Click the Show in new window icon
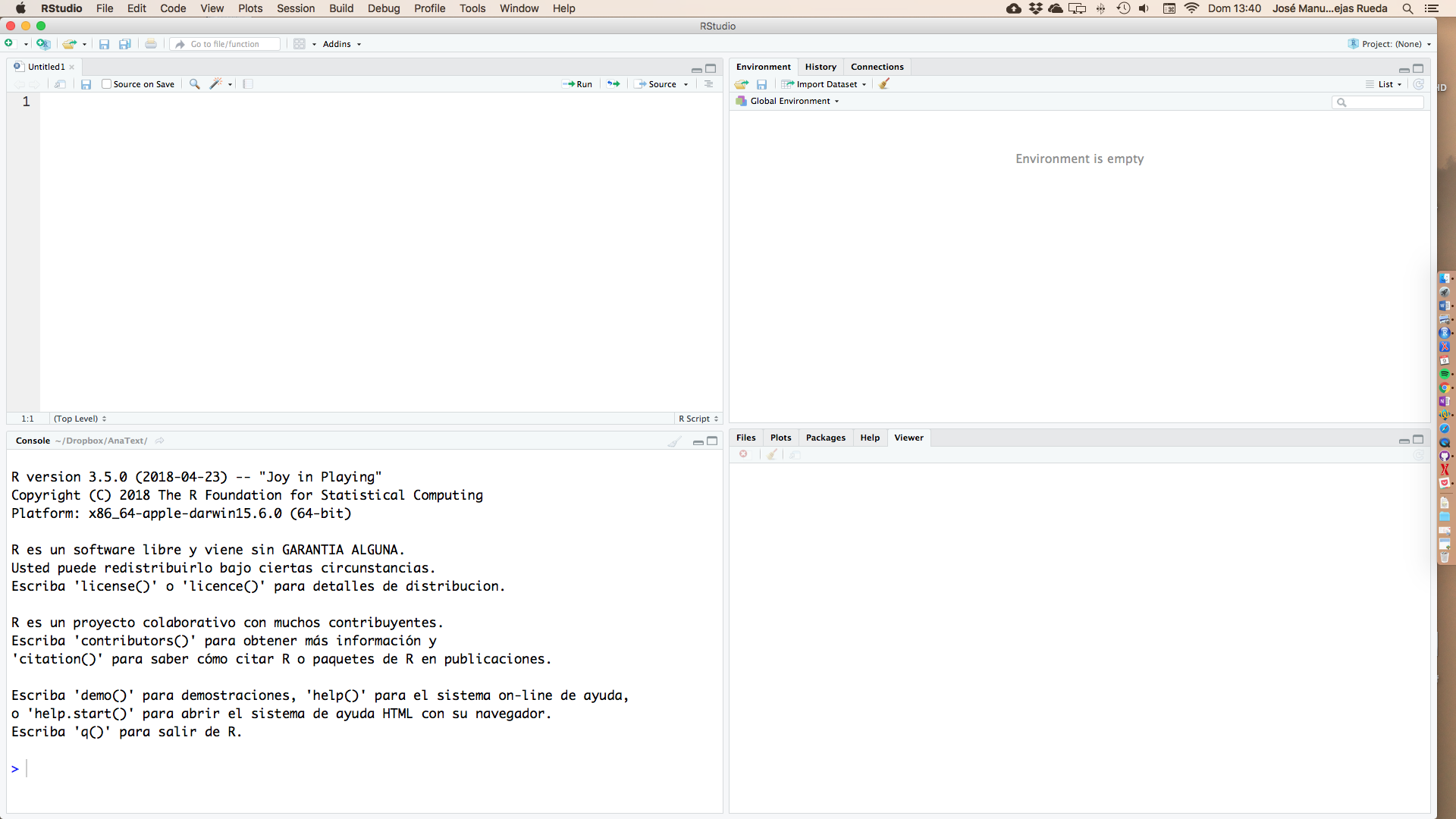 (61, 84)
